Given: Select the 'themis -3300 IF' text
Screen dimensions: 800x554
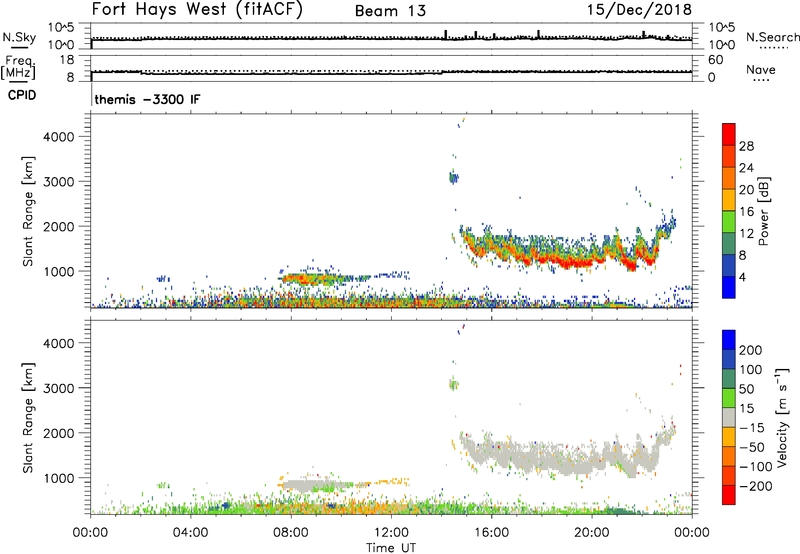Looking at the screenshot, I should (x=147, y=99).
